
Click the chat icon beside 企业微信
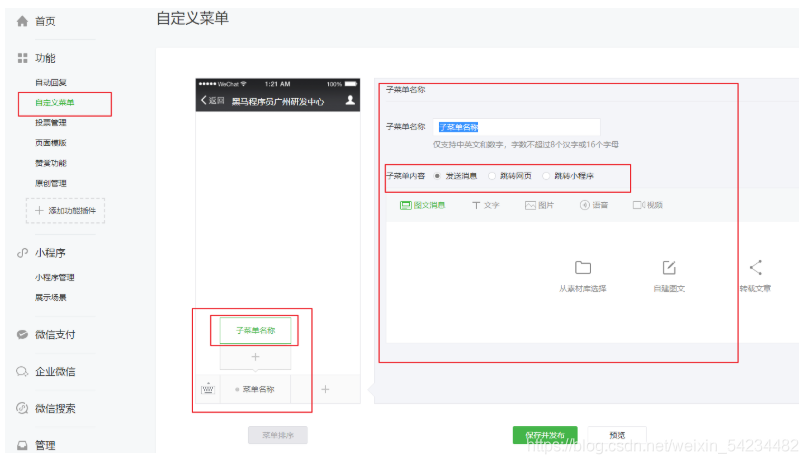22,371
